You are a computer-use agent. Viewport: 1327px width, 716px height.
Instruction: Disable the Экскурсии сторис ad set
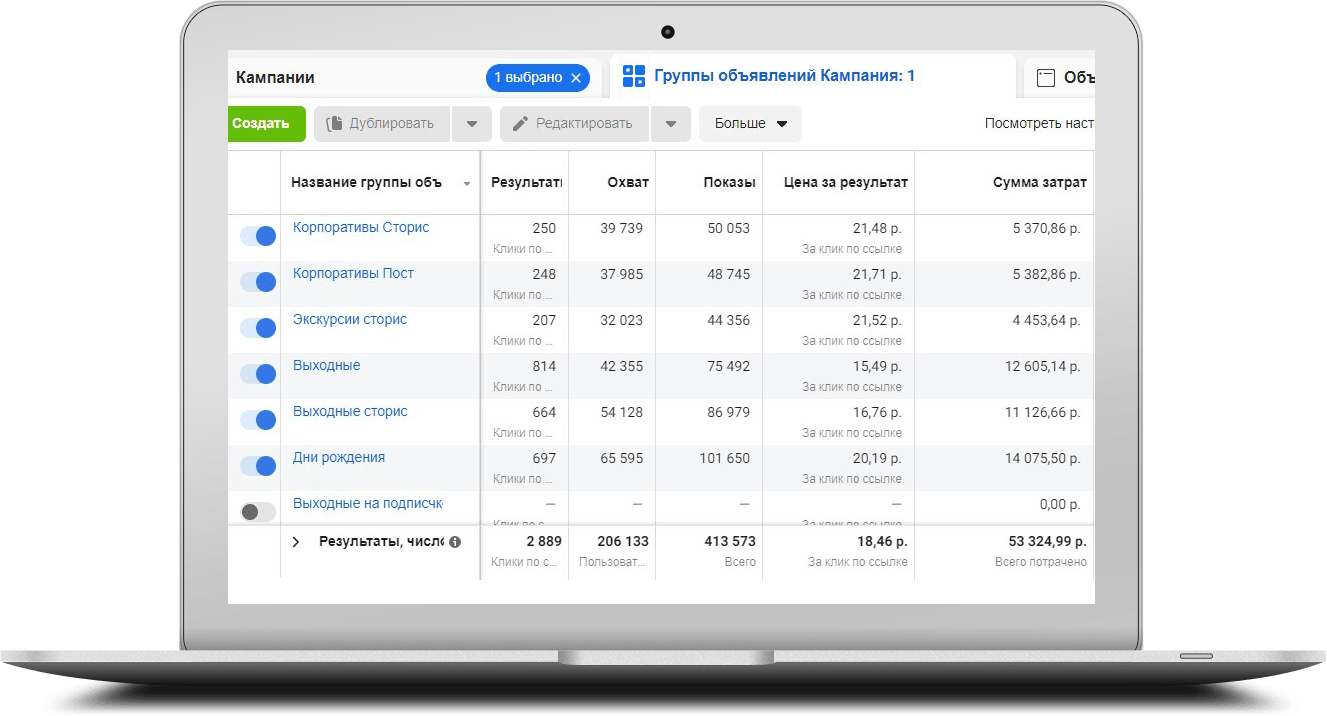tap(257, 328)
